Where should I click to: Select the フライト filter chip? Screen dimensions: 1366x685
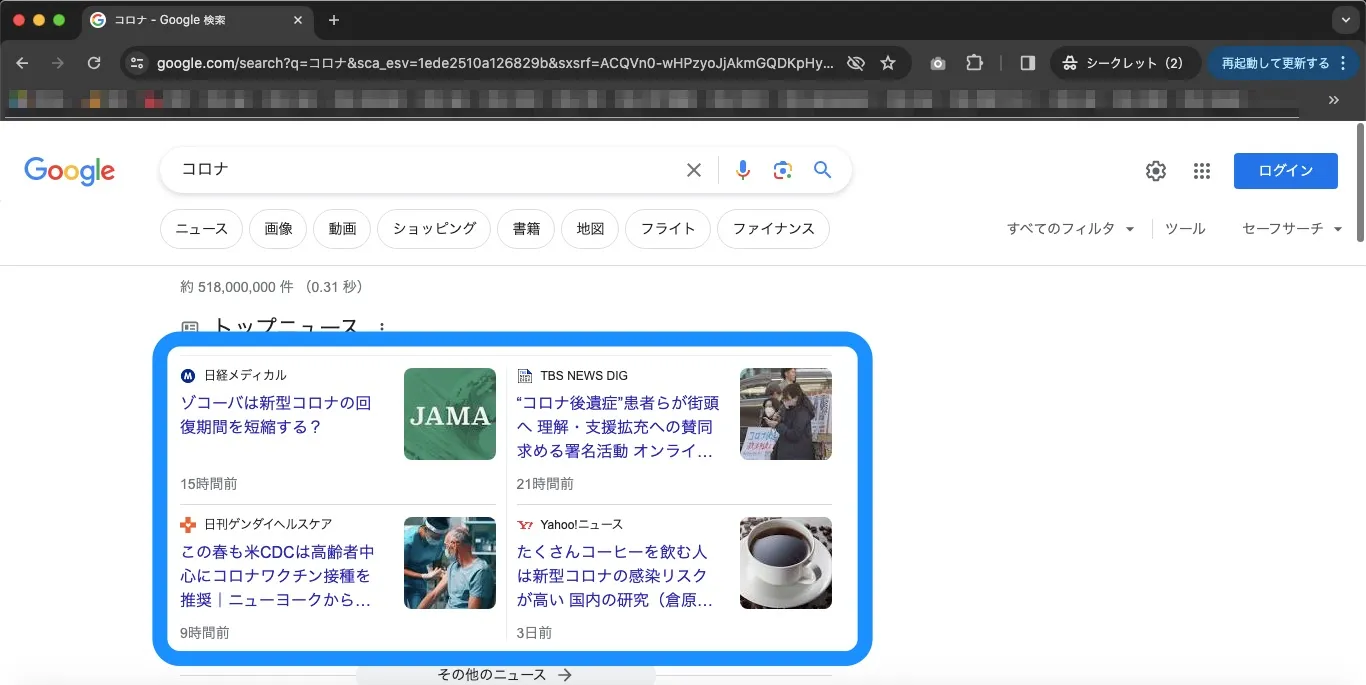(x=668, y=229)
